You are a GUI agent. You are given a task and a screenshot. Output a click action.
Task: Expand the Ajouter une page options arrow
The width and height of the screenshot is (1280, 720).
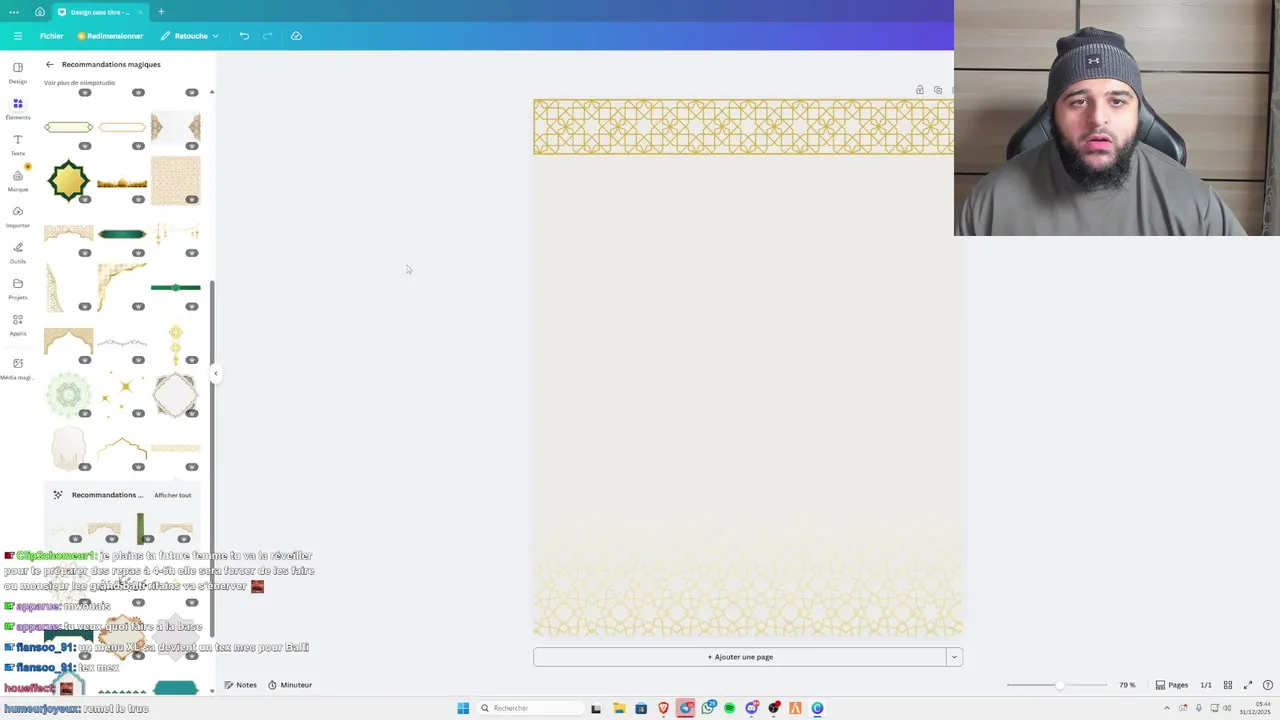(954, 657)
